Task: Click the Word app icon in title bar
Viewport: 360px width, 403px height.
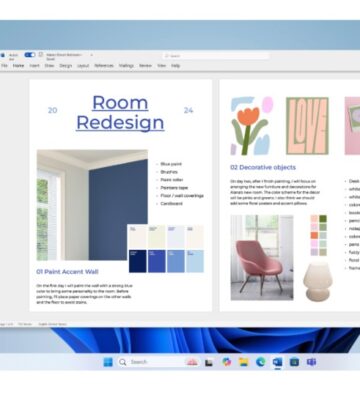Action: (x=3, y=55)
